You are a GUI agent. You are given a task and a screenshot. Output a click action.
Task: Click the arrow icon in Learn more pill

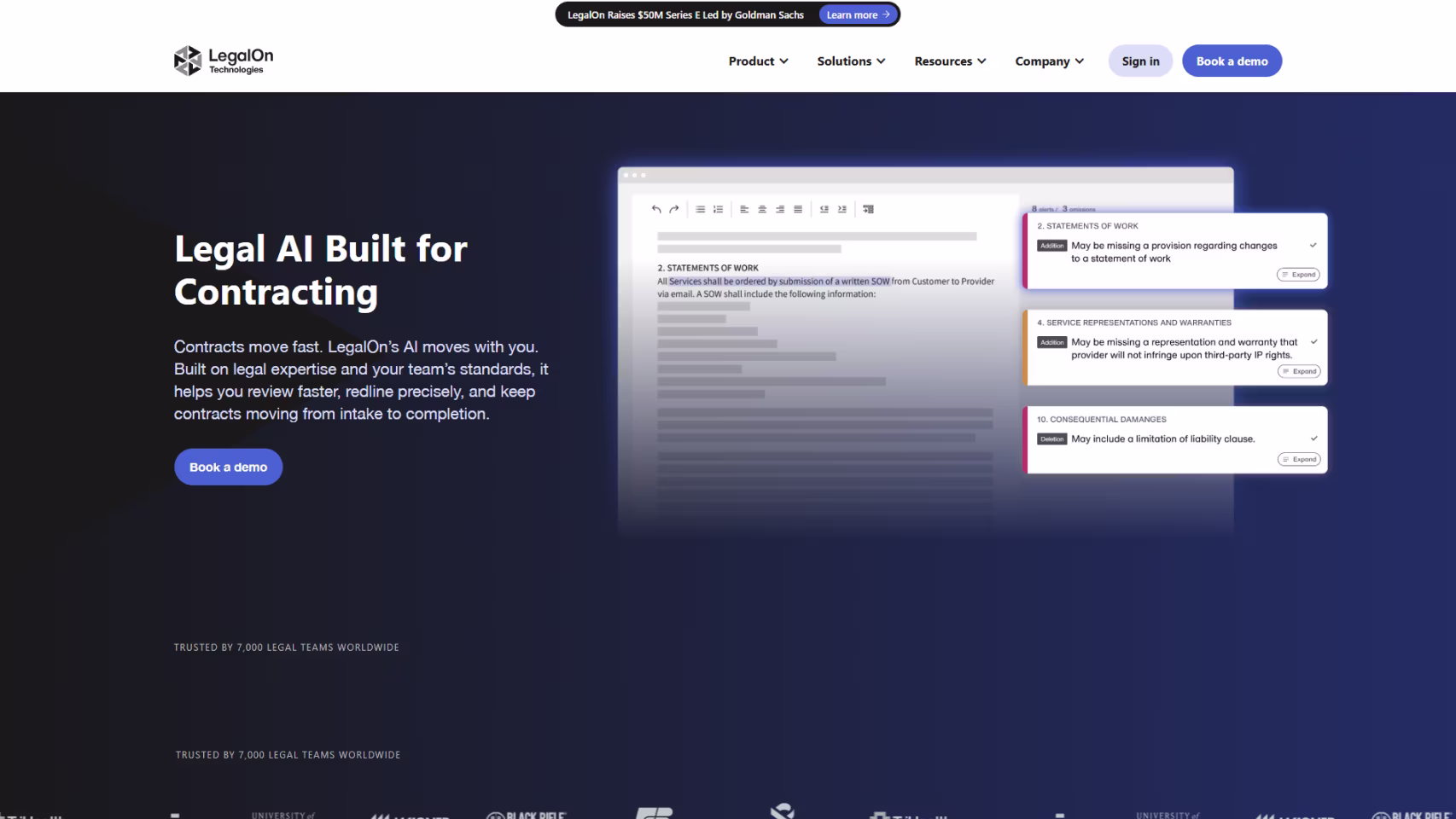tap(886, 15)
